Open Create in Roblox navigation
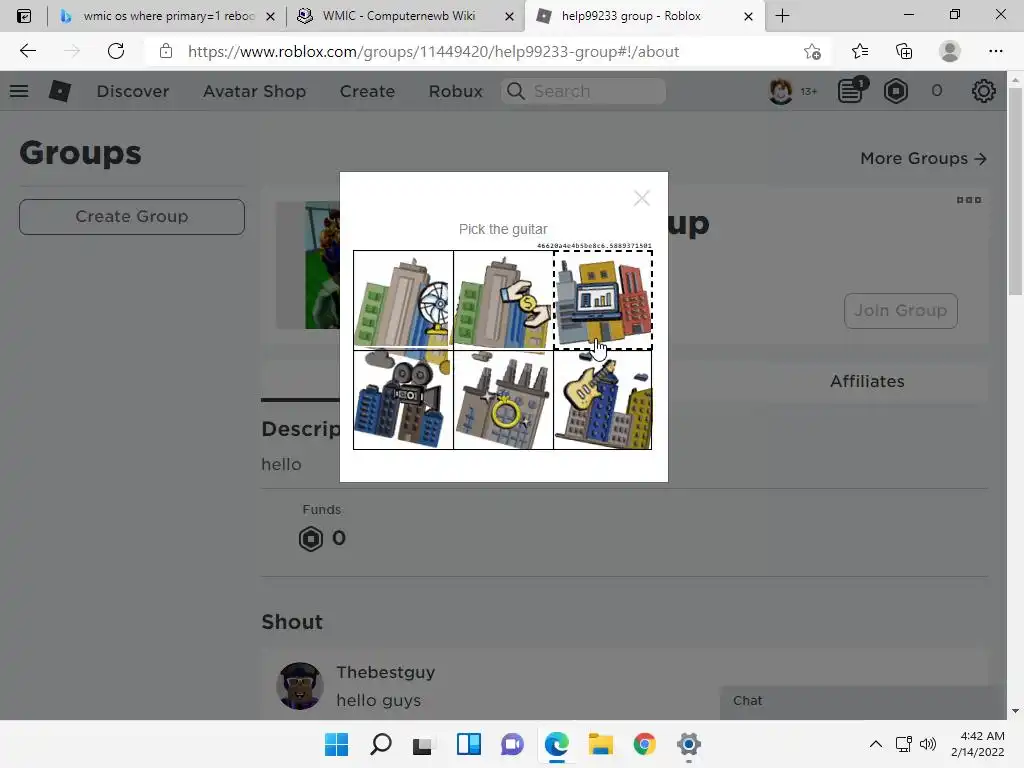This screenshot has width=1024, height=768. click(367, 91)
